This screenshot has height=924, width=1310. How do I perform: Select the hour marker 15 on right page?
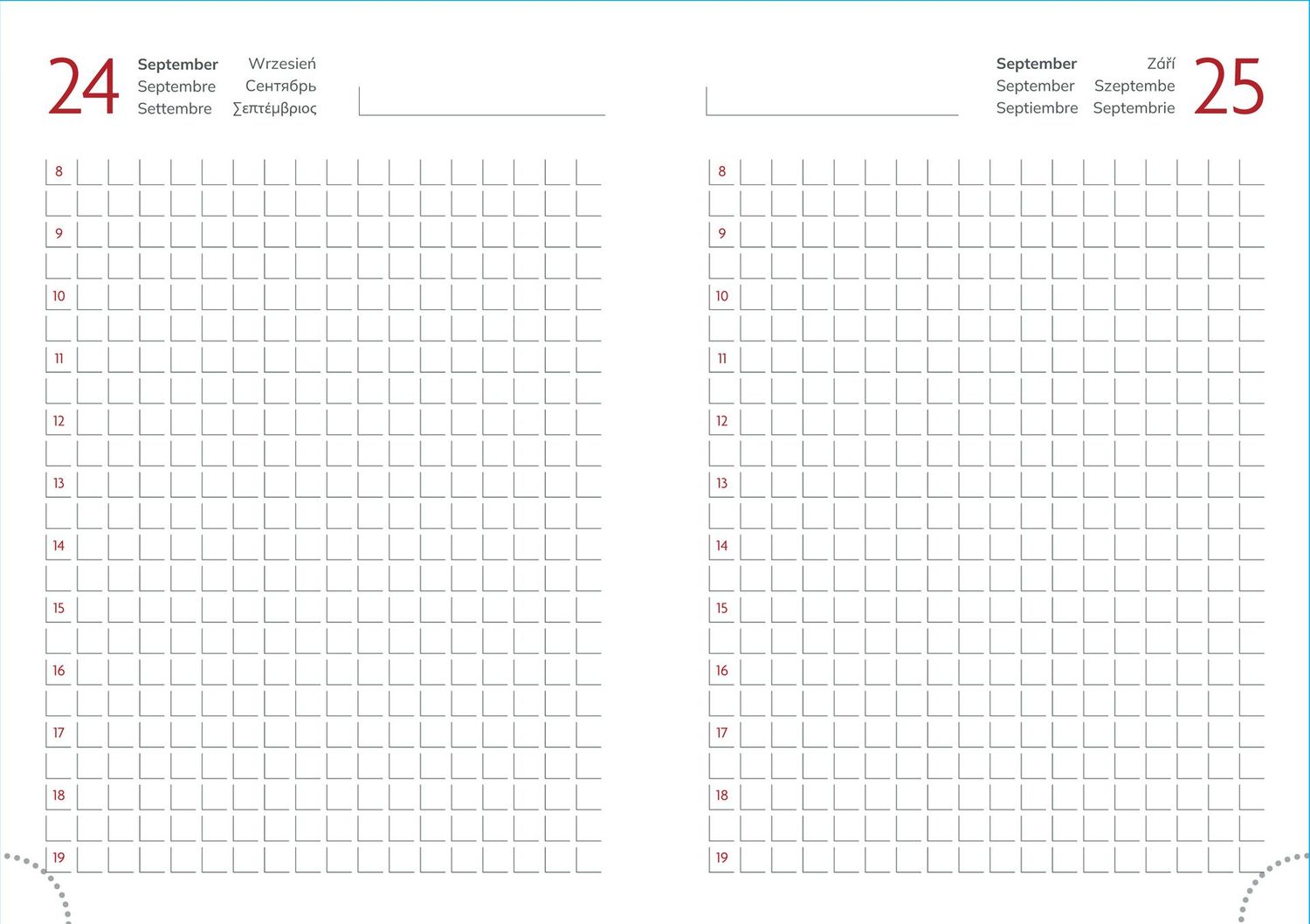point(721,608)
